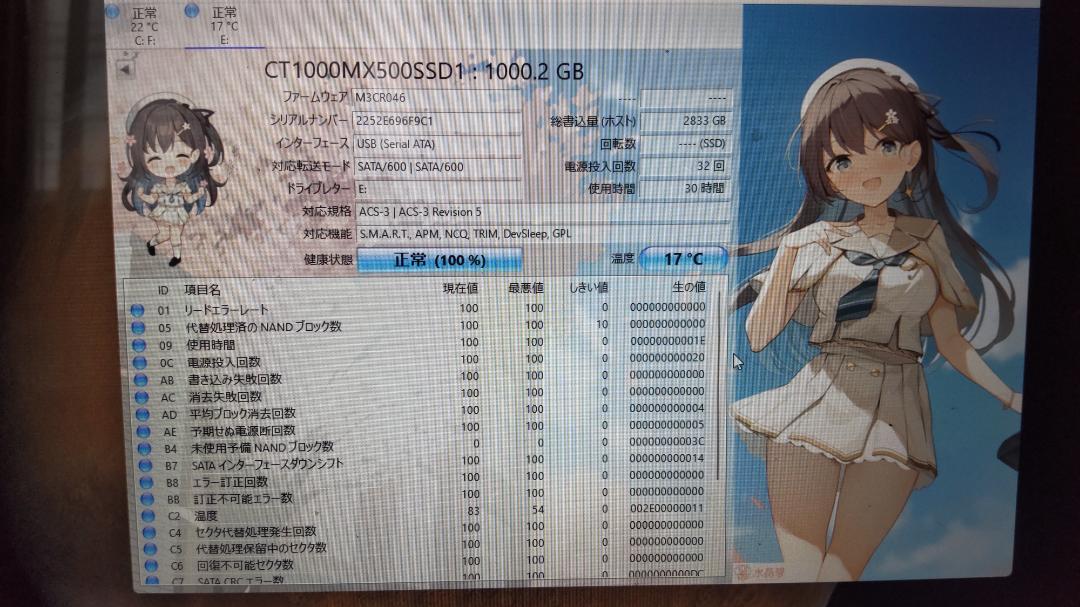The width and height of the screenshot is (1080, 607).
Task: Click the health status 正常 (100 %) button
Action: click(439, 260)
